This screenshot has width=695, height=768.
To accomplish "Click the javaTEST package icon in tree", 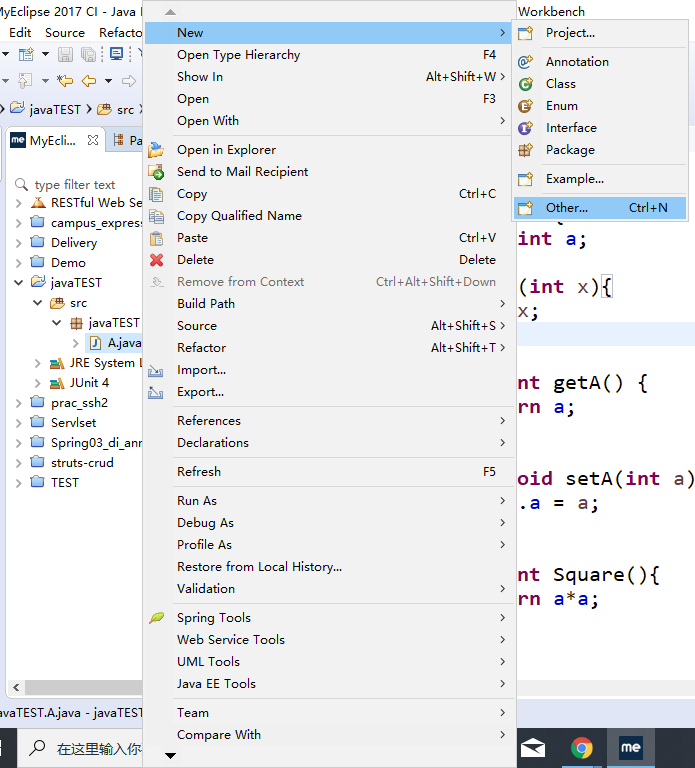I will coord(76,323).
